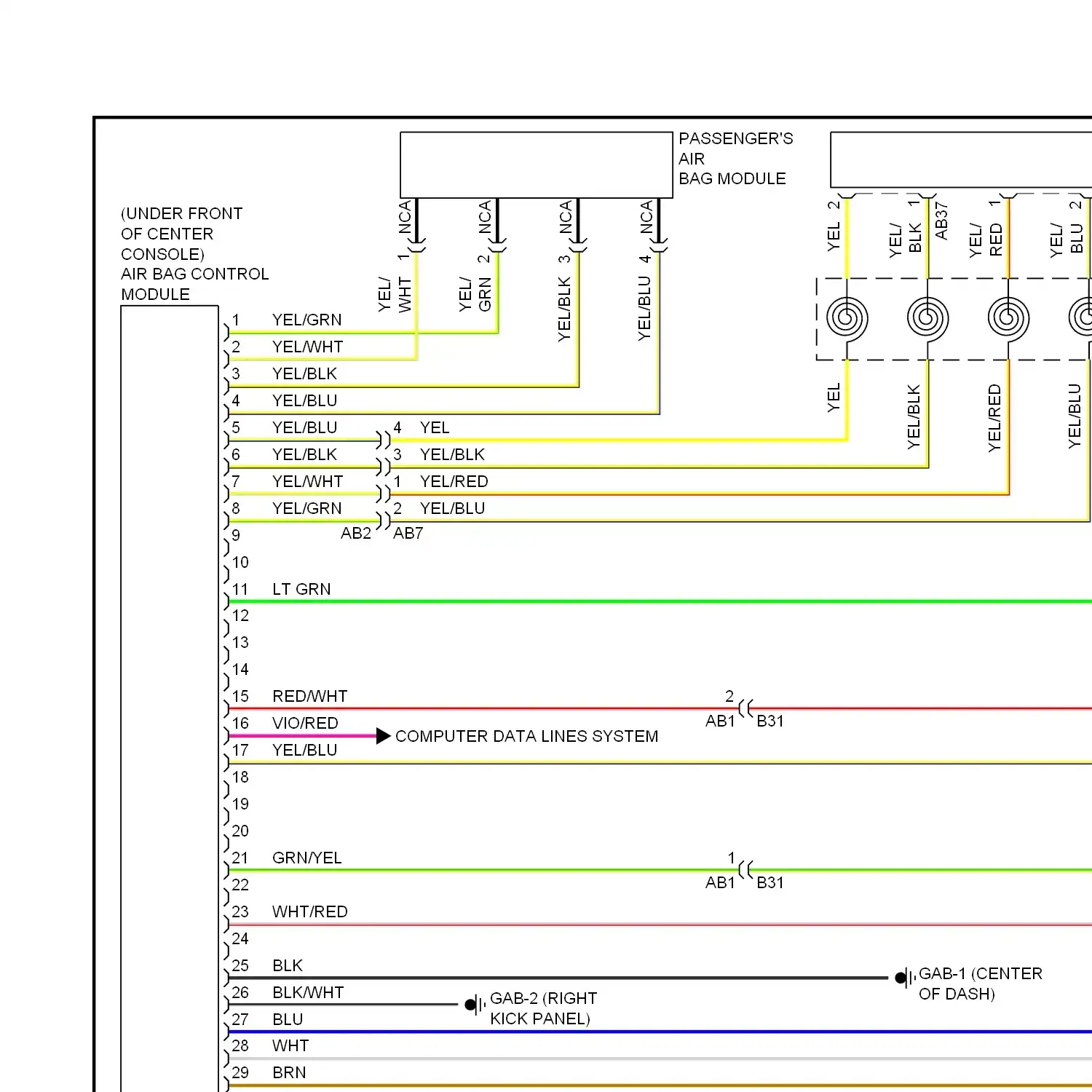Click the PASSENGER'S AIR BAG MODULE label

click(735, 159)
